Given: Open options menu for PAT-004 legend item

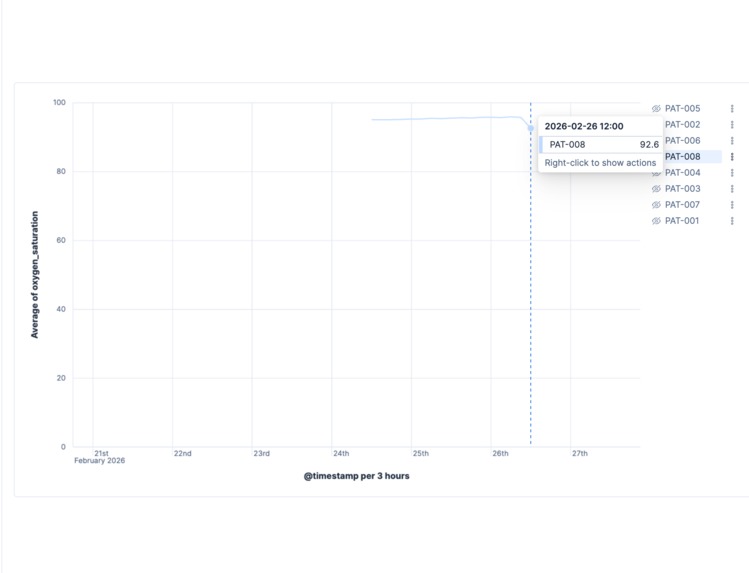Looking at the screenshot, I should [x=732, y=173].
